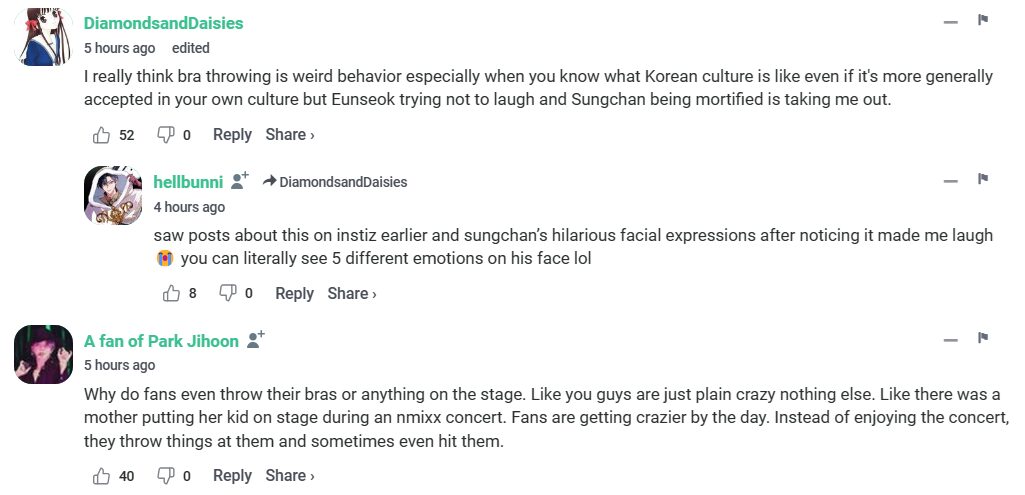1025x495 pixels.
Task: Flag hellbunni's reply
Action: 983,179
